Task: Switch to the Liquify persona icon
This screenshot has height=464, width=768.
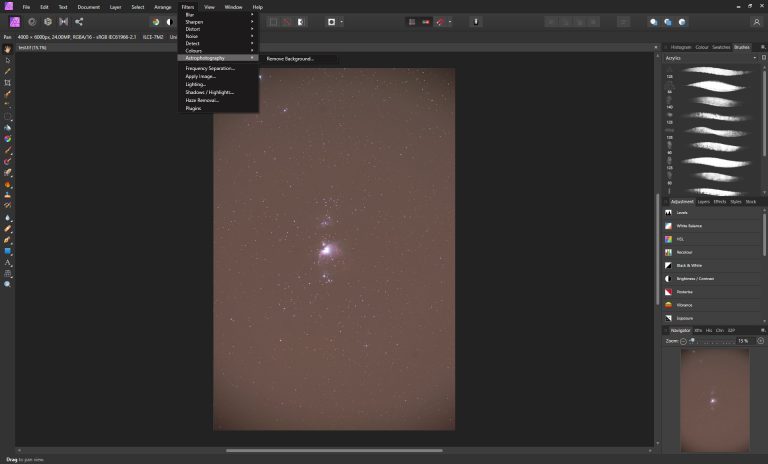Action: [x=32, y=22]
